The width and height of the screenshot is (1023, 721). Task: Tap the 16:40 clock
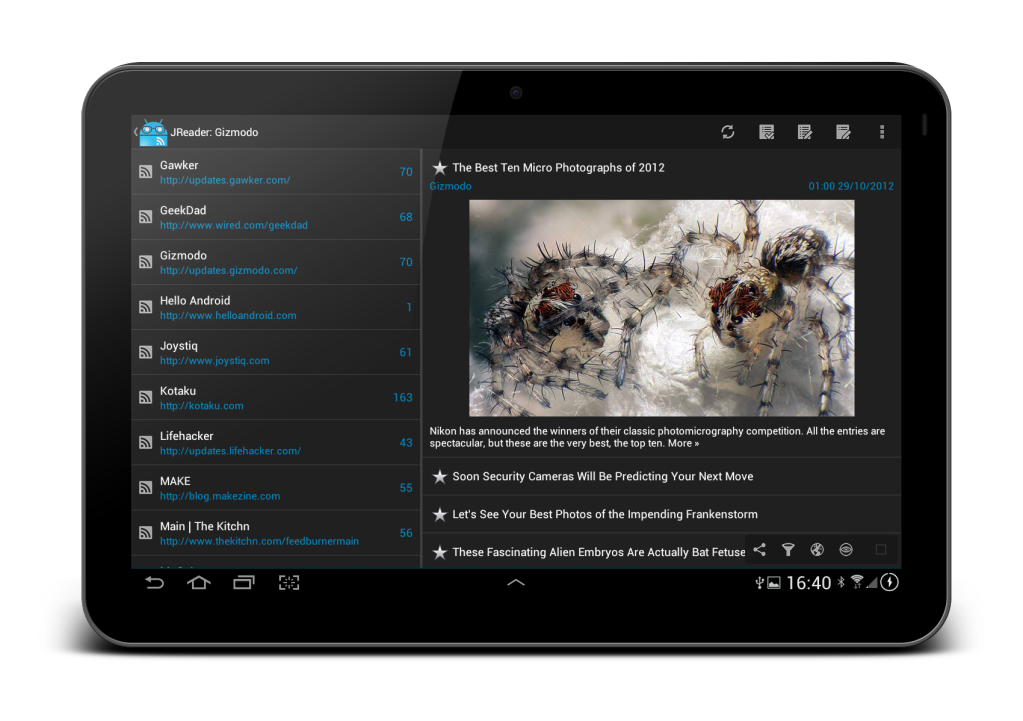coord(808,583)
